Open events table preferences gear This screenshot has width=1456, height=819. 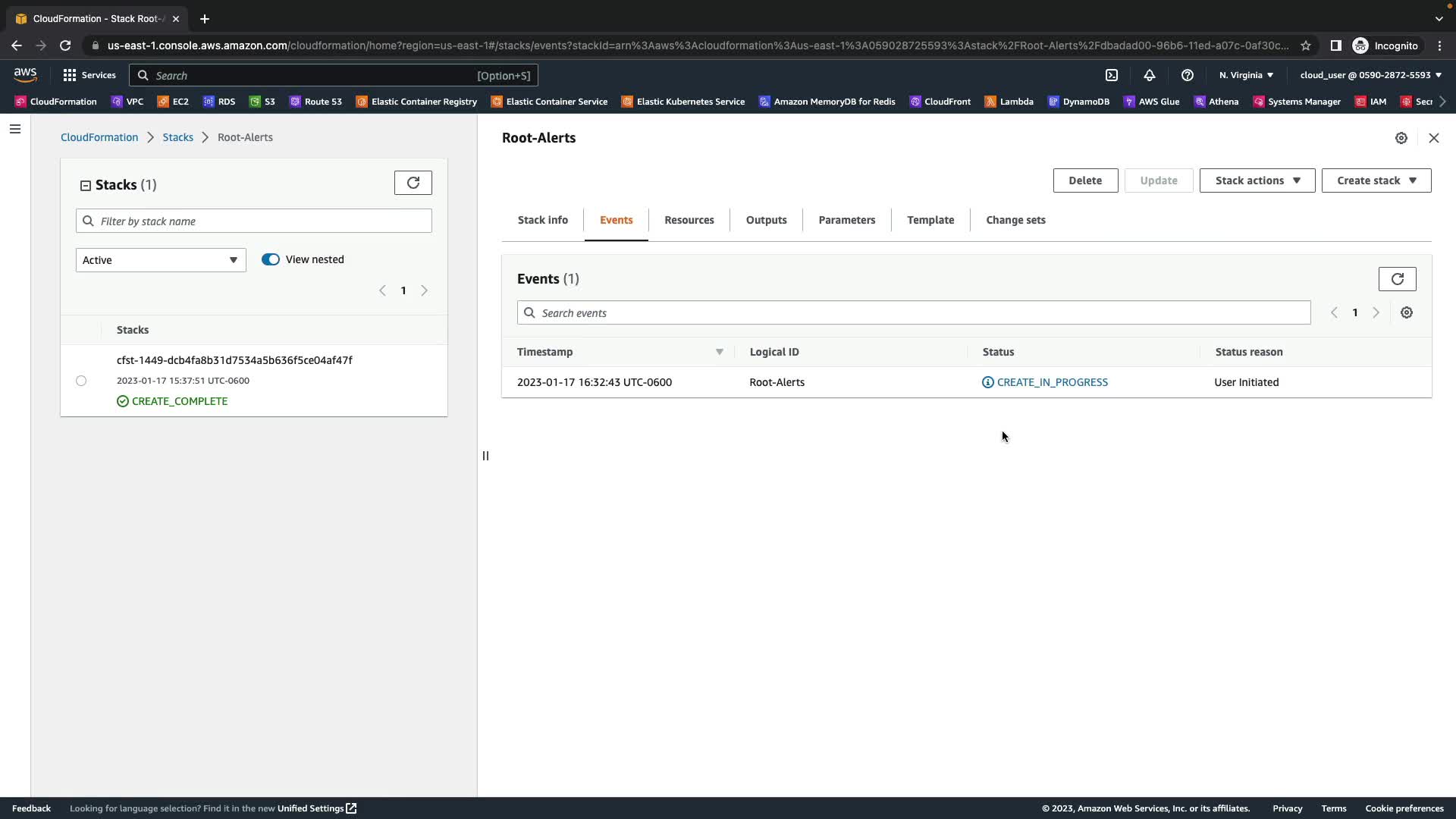click(x=1407, y=312)
